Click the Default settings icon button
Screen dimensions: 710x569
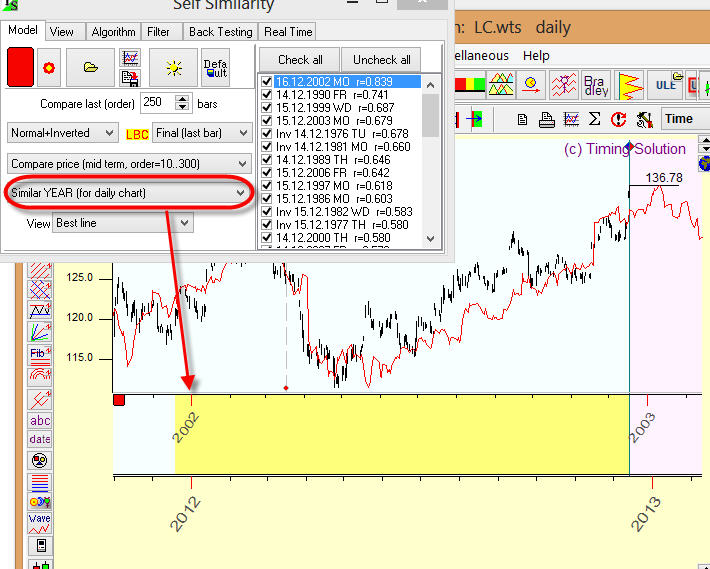pos(215,68)
